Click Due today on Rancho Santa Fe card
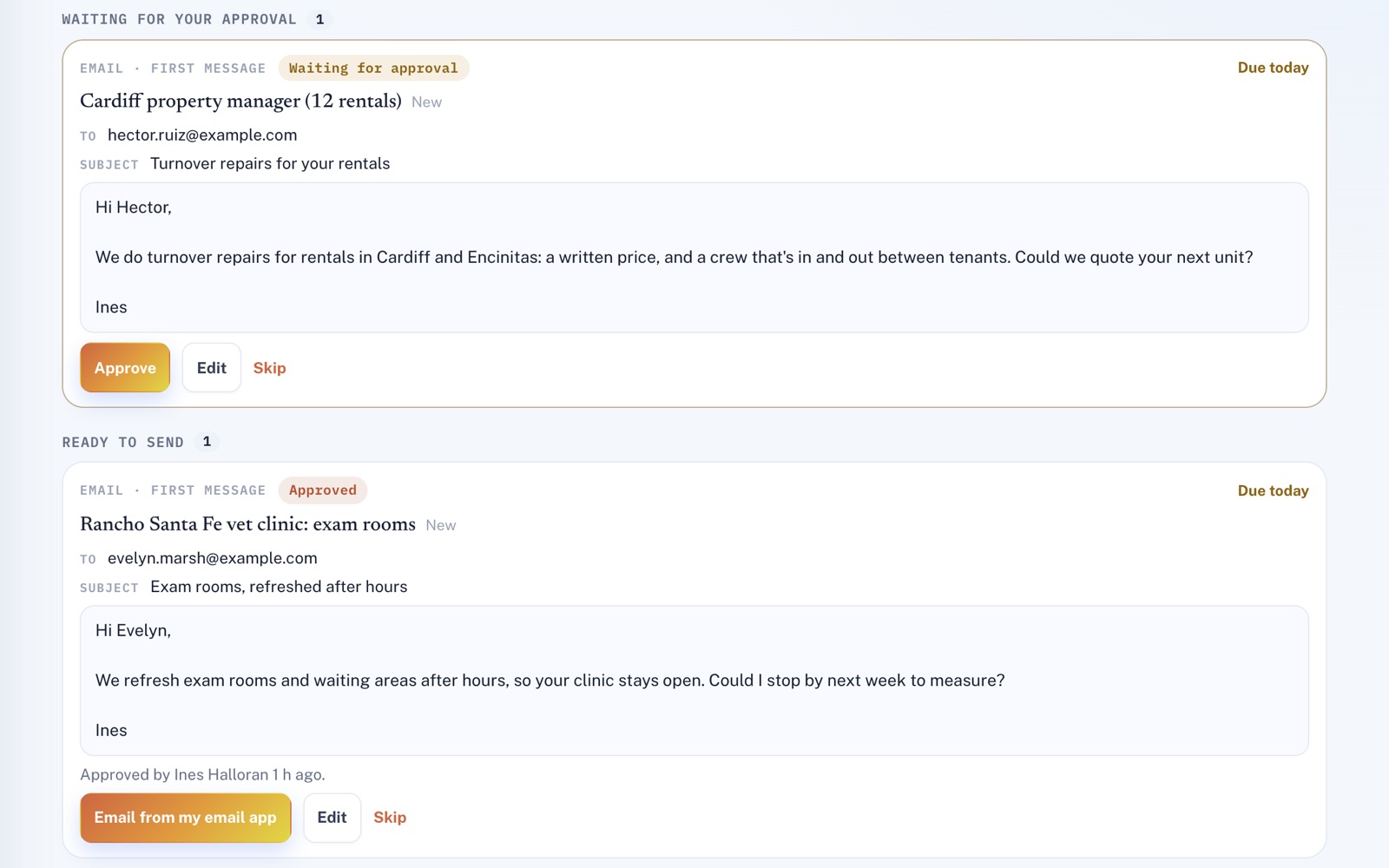Viewport: 1389px width, 868px height. (1273, 490)
